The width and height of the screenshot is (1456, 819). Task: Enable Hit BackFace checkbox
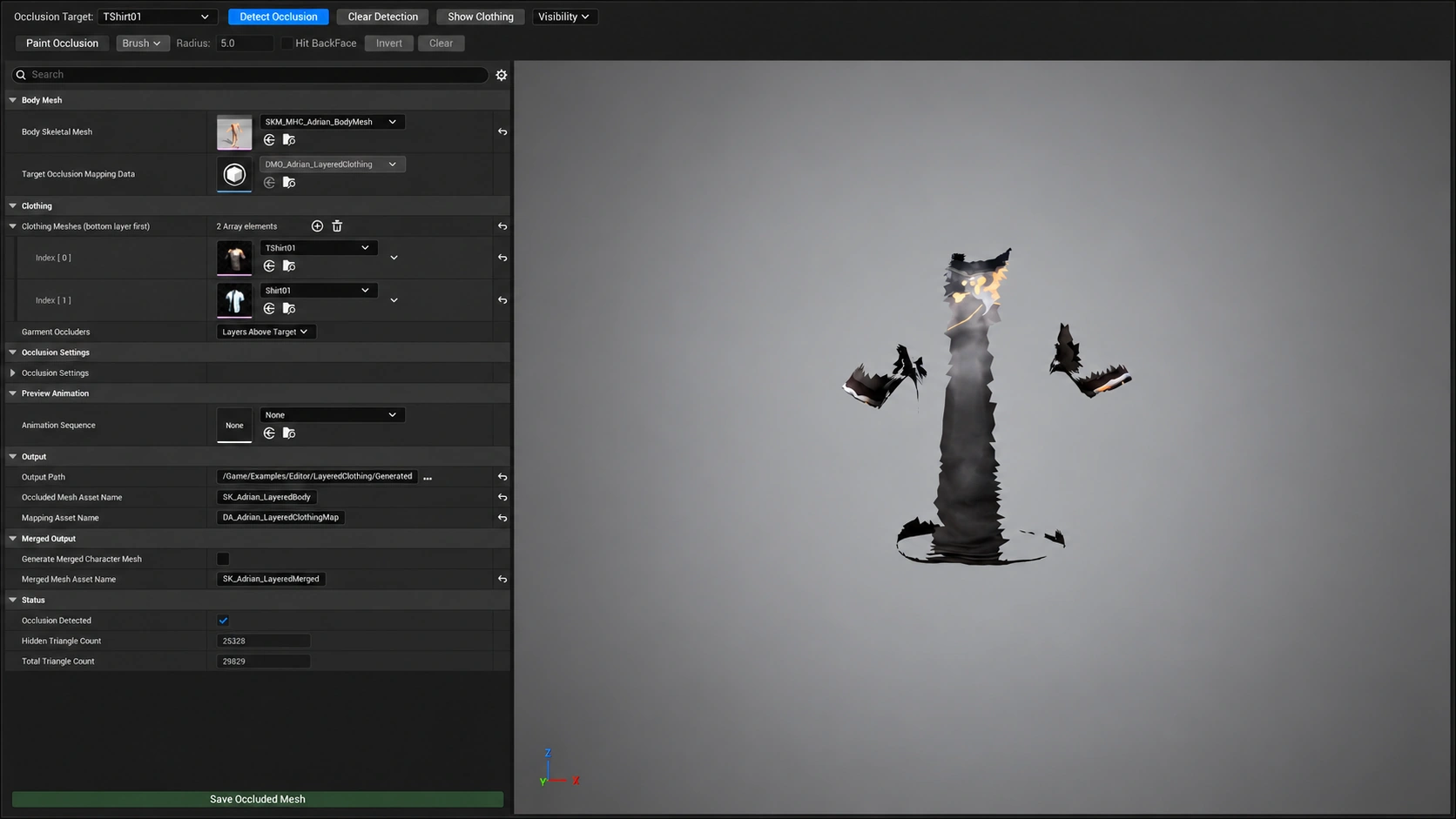click(286, 44)
